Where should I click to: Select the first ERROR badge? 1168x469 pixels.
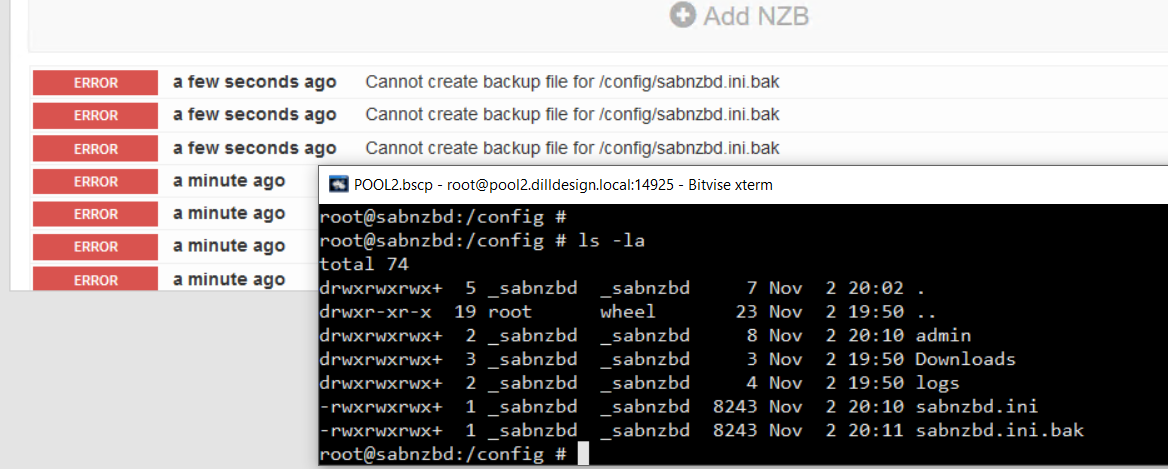click(95, 83)
